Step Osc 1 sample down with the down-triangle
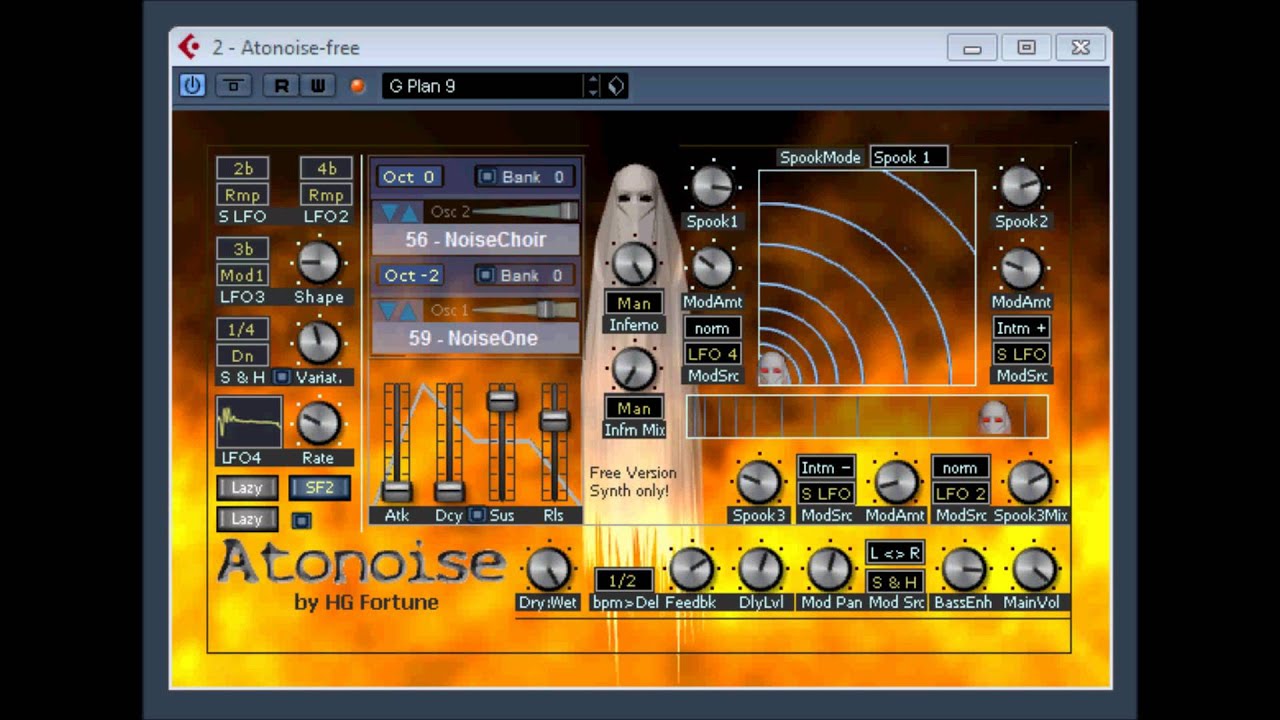 [x=388, y=311]
